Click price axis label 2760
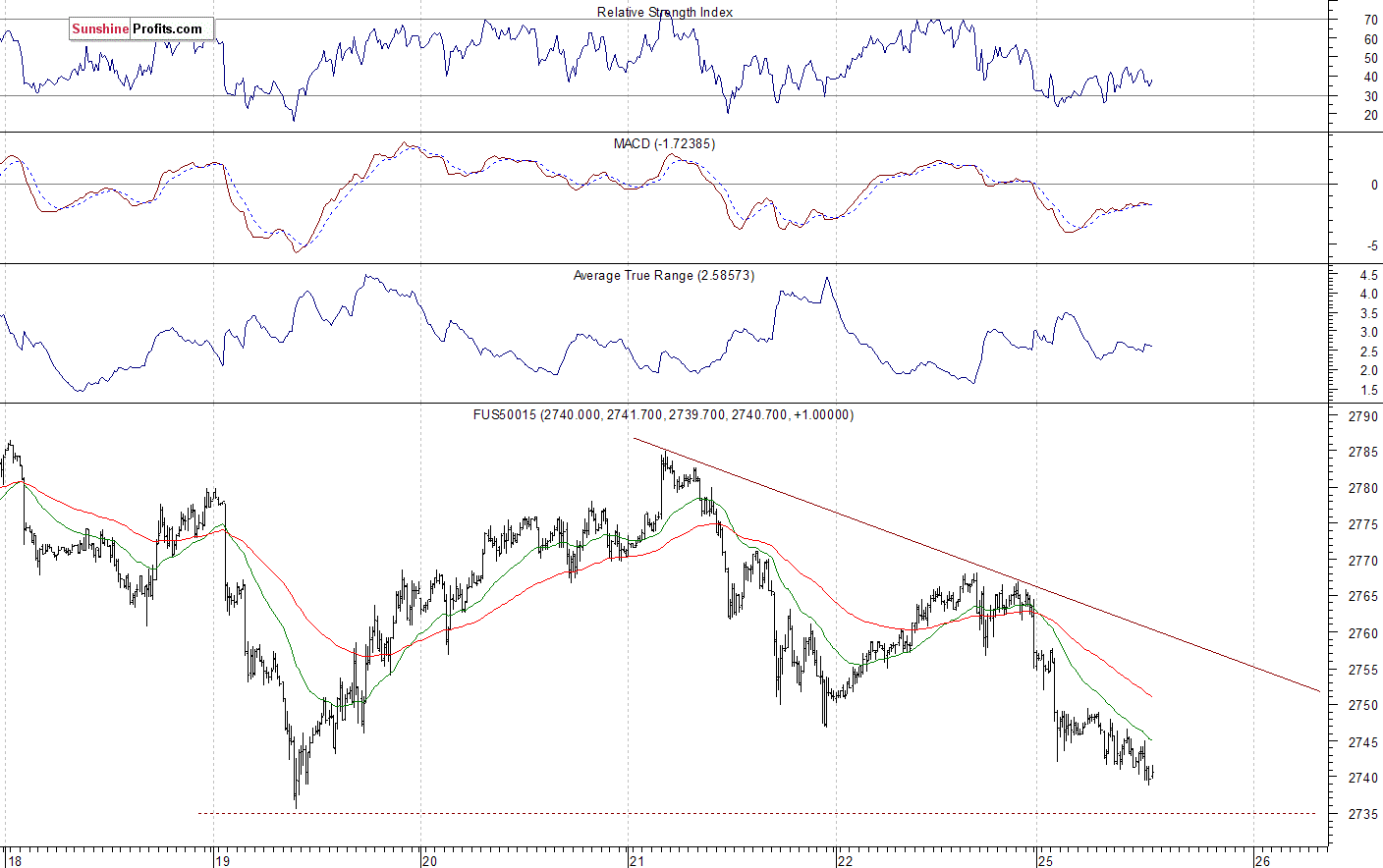This screenshot has width=1383, height=868. pyautogui.click(x=1363, y=633)
